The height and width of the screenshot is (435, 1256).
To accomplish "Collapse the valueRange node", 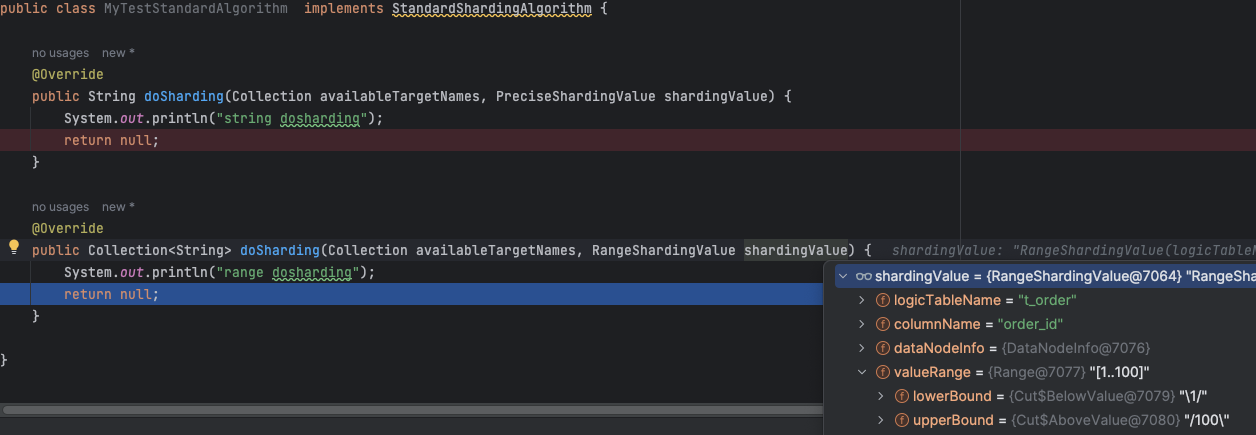I will [862, 372].
